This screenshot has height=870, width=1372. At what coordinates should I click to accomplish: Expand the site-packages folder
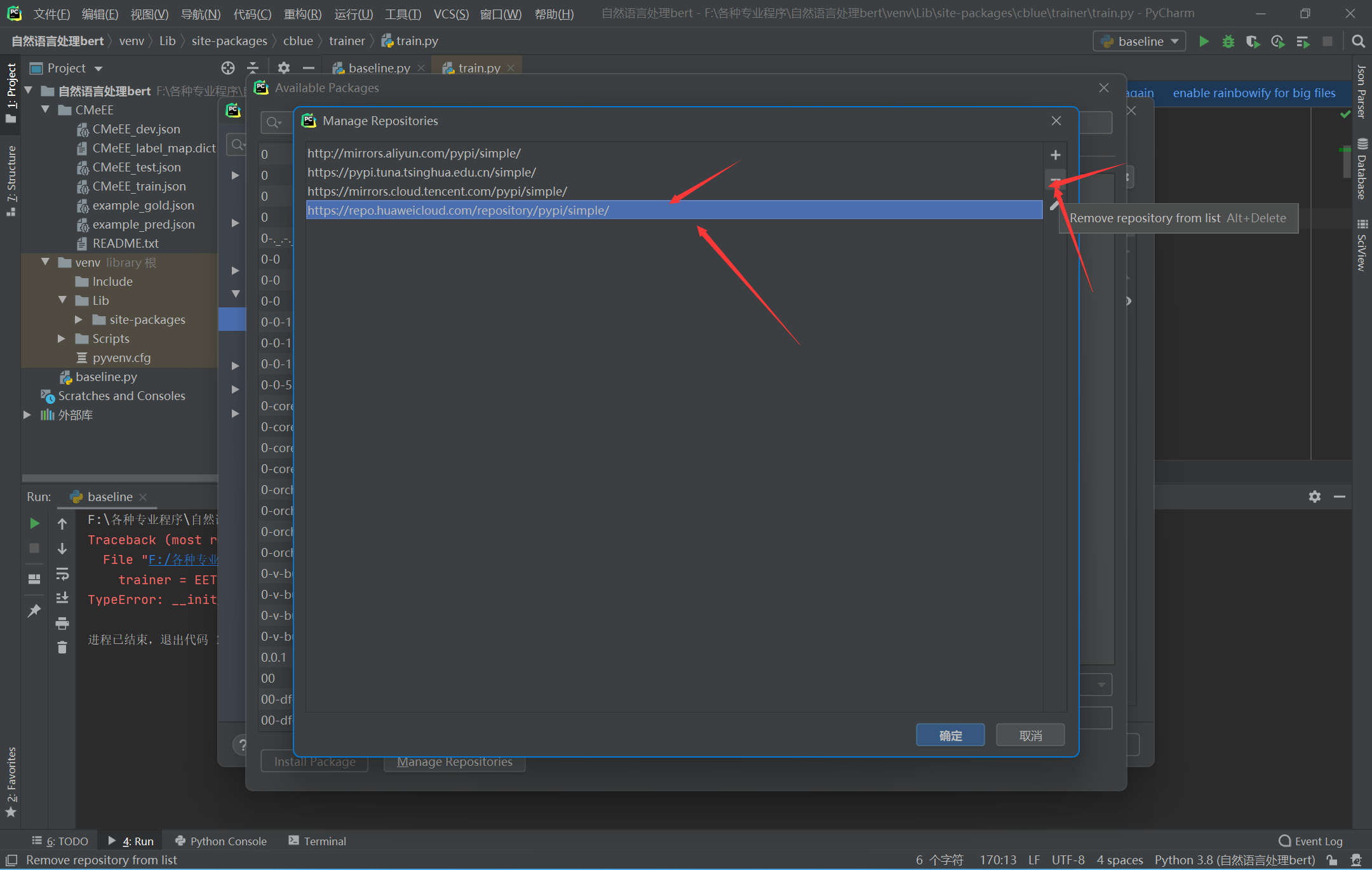pyautogui.click(x=79, y=319)
